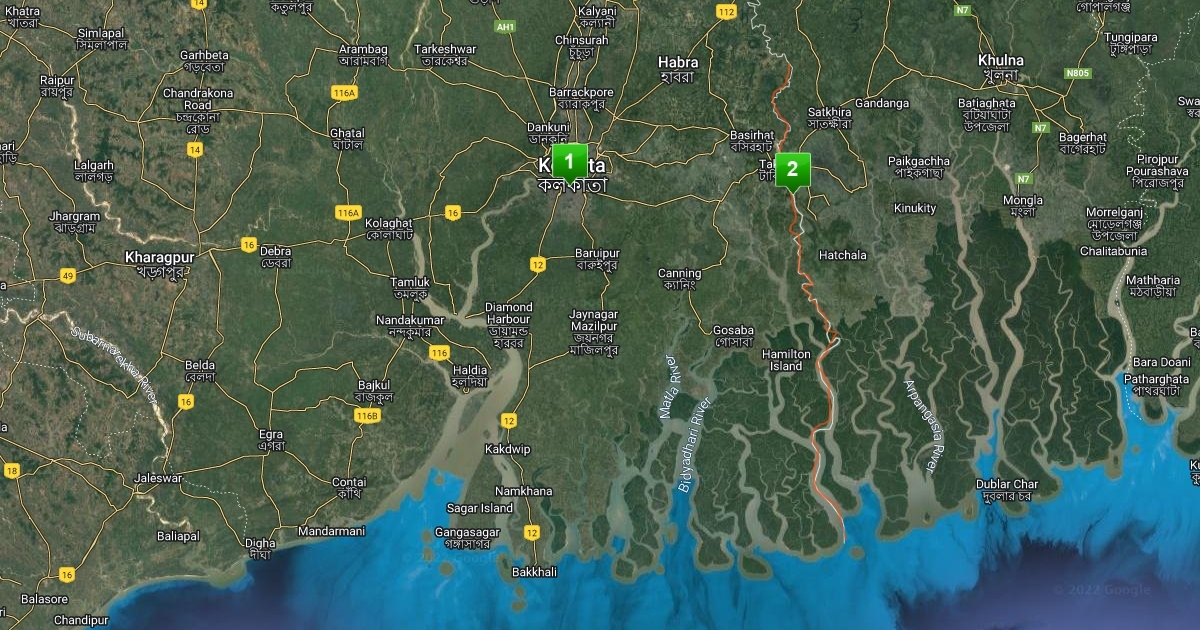
Task: Click the 18 highway shield near Jaleswar
Action: pyautogui.click(x=12, y=470)
